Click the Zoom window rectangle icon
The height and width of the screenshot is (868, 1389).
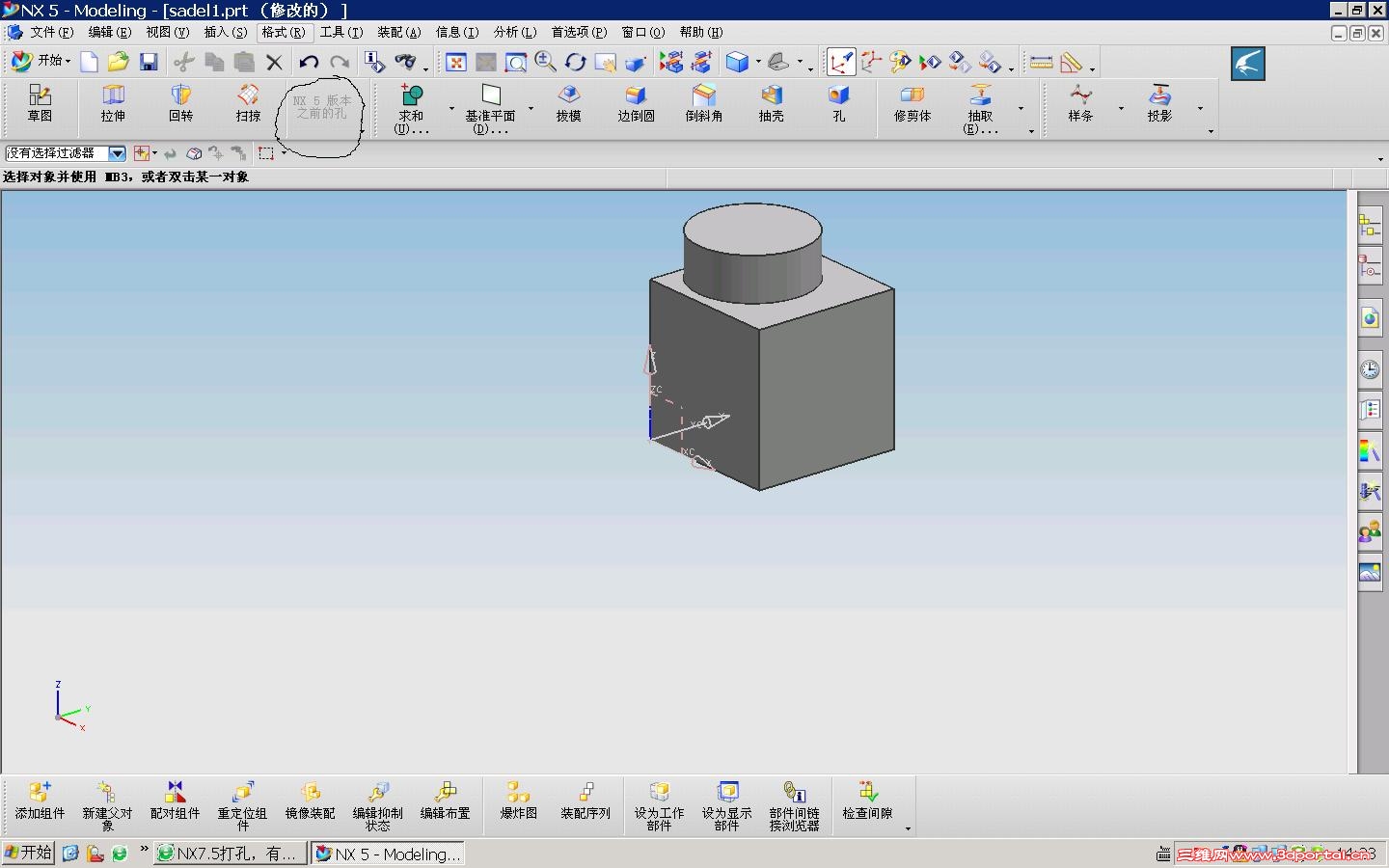pyautogui.click(x=516, y=63)
